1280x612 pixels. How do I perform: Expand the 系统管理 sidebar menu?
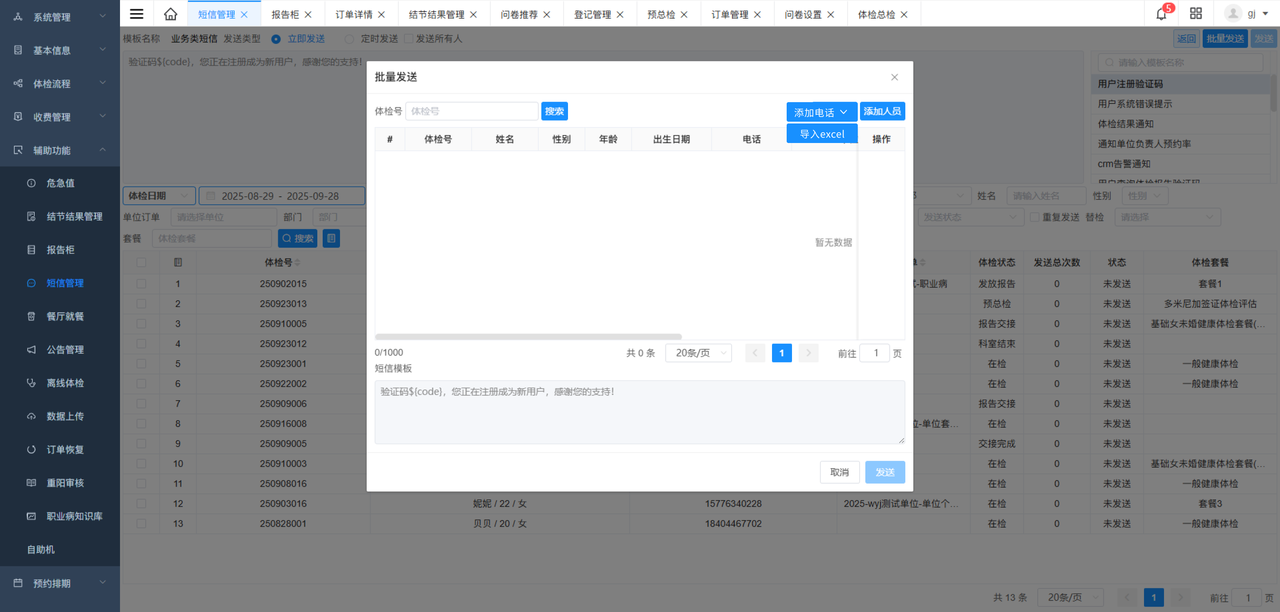[x=60, y=17]
